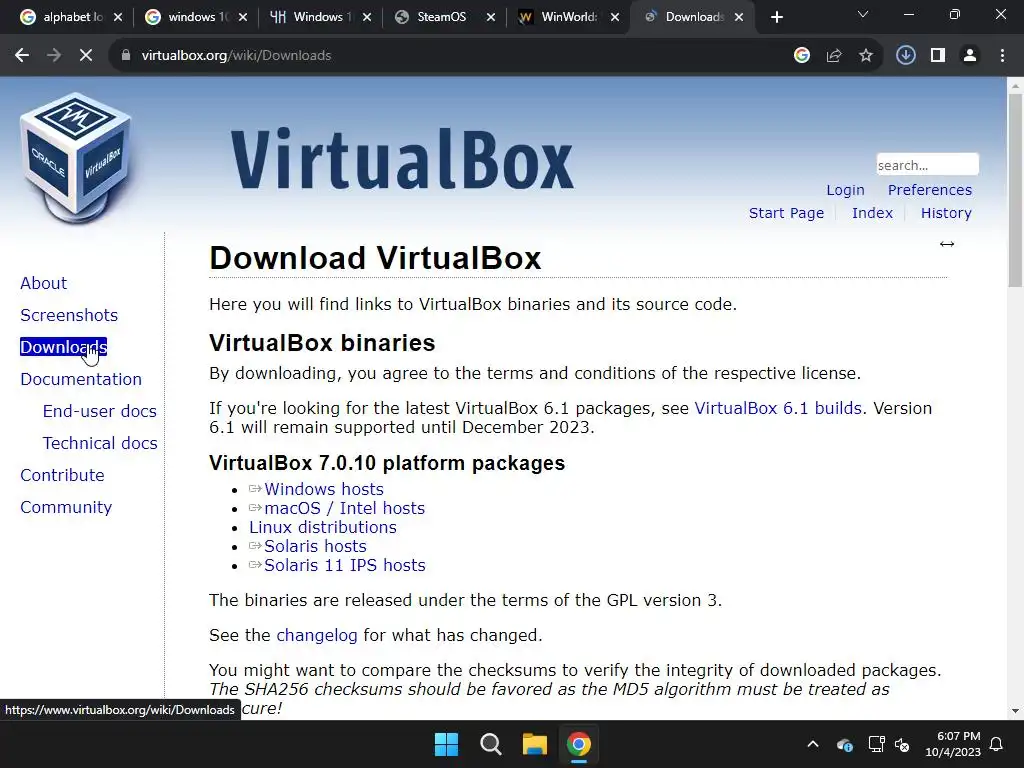Toggle the Chrome side panel icon

coord(938,56)
